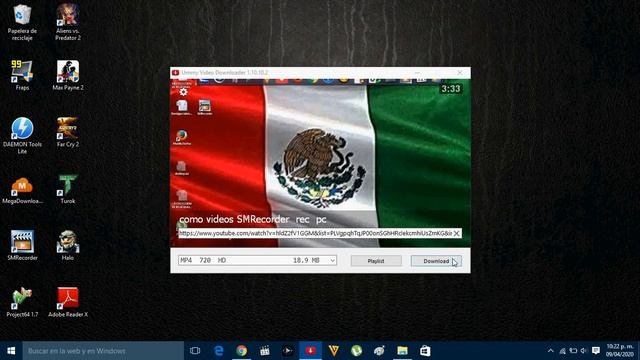This screenshot has height=360, width=640.
Task: Click the 3:33 video duration label
Action: pyautogui.click(x=451, y=89)
